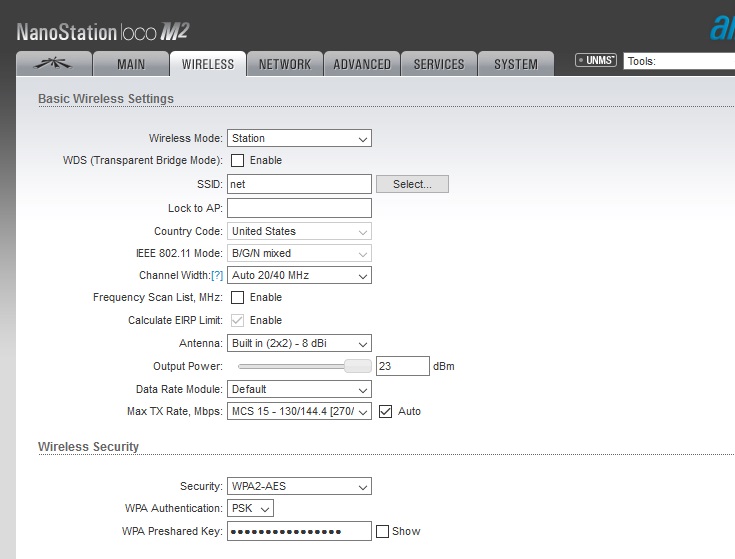Image resolution: width=735 pixels, height=559 pixels.
Task: Enable the Frequency Scan List checkbox
Action: coord(238,298)
